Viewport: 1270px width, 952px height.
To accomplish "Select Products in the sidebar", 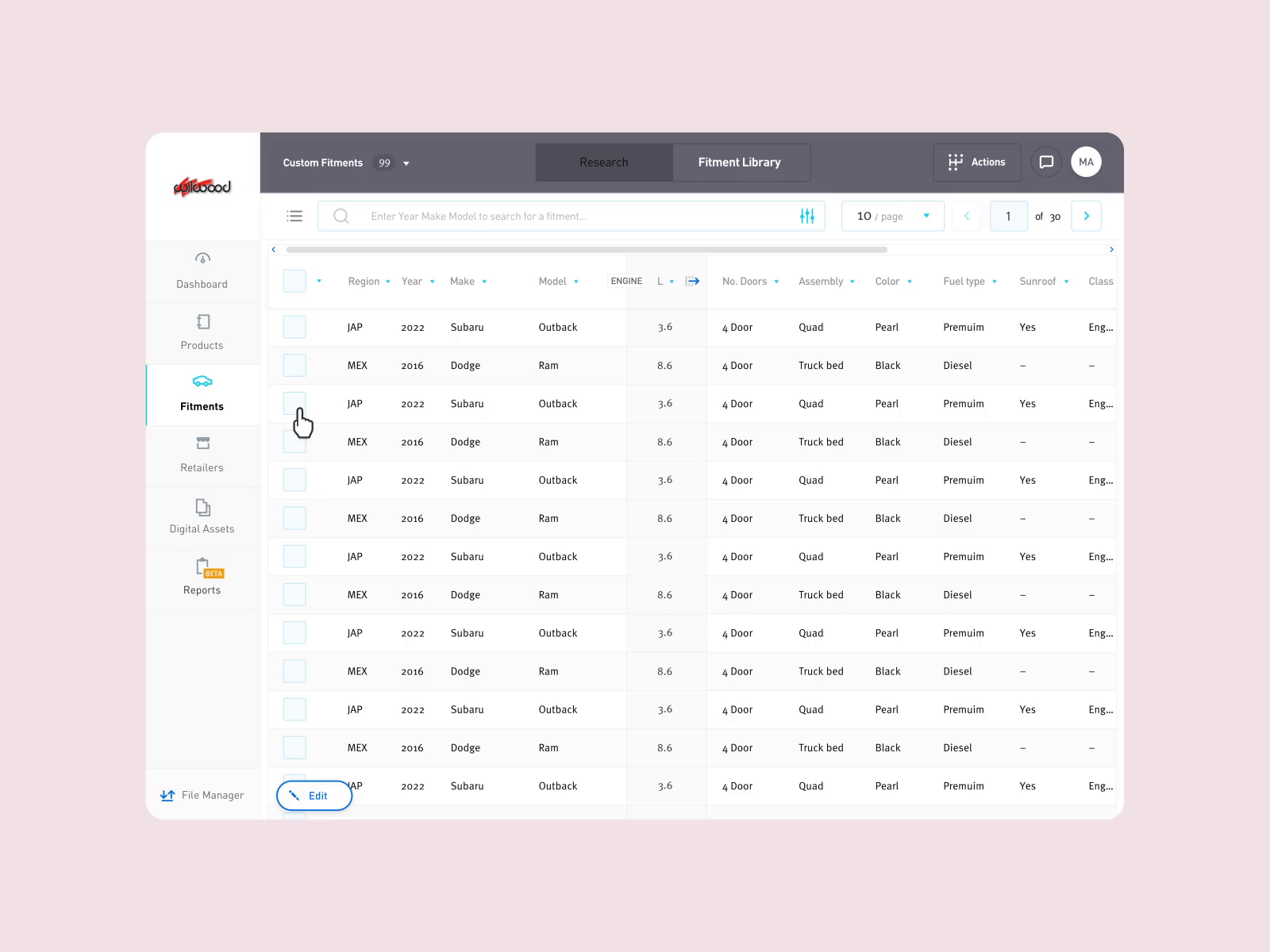I will 202,332.
